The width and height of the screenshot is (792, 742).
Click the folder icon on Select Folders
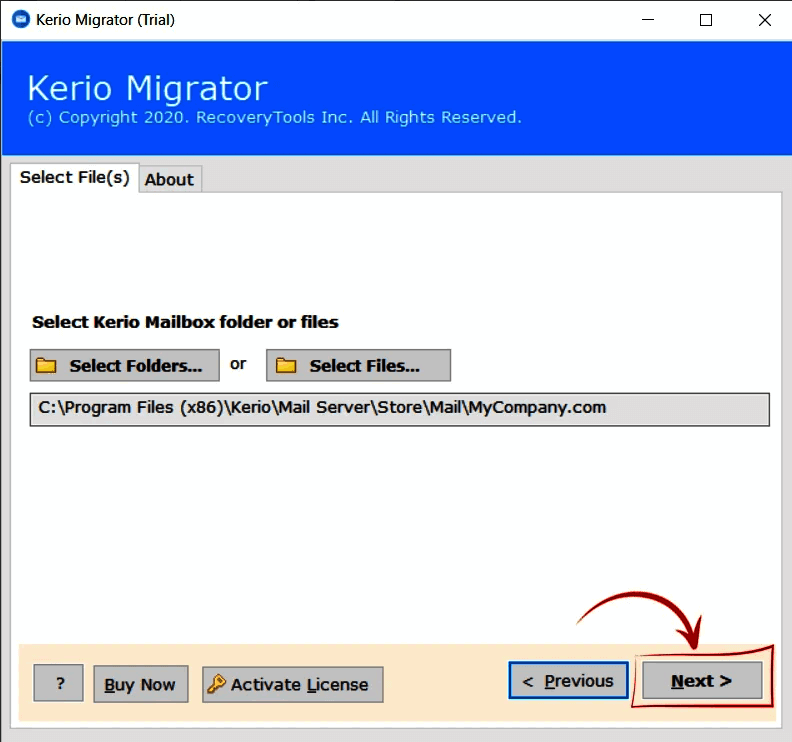pyautogui.click(x=46, y=366)
